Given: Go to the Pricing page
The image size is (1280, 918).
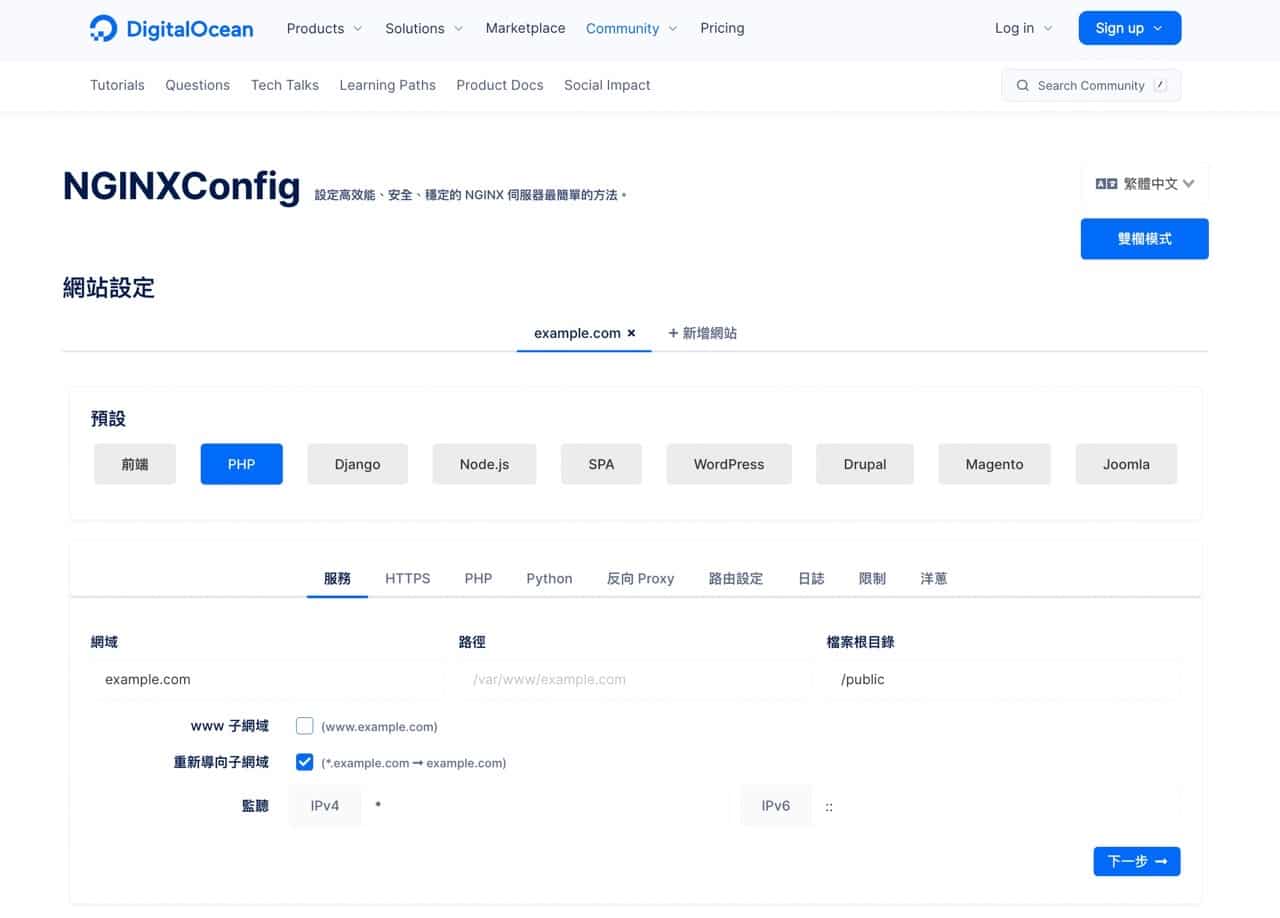Looking at the screenshot, I should [722, 28].
